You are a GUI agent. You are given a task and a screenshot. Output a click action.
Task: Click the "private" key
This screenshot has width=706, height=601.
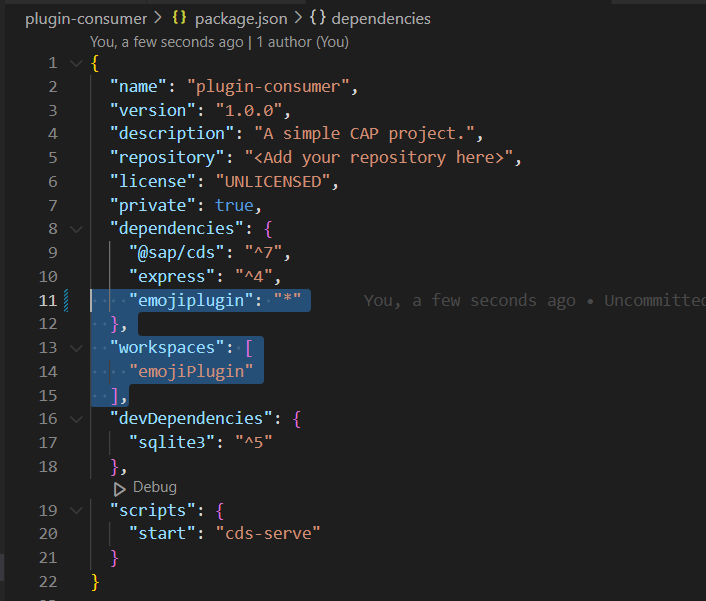tap(153, 205)
